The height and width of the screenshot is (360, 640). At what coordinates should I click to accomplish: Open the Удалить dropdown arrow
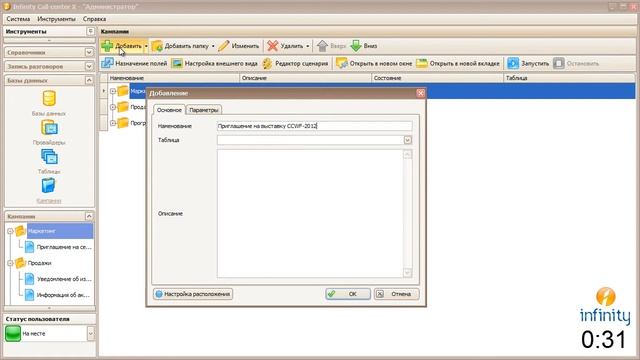(x=307, y=46)
